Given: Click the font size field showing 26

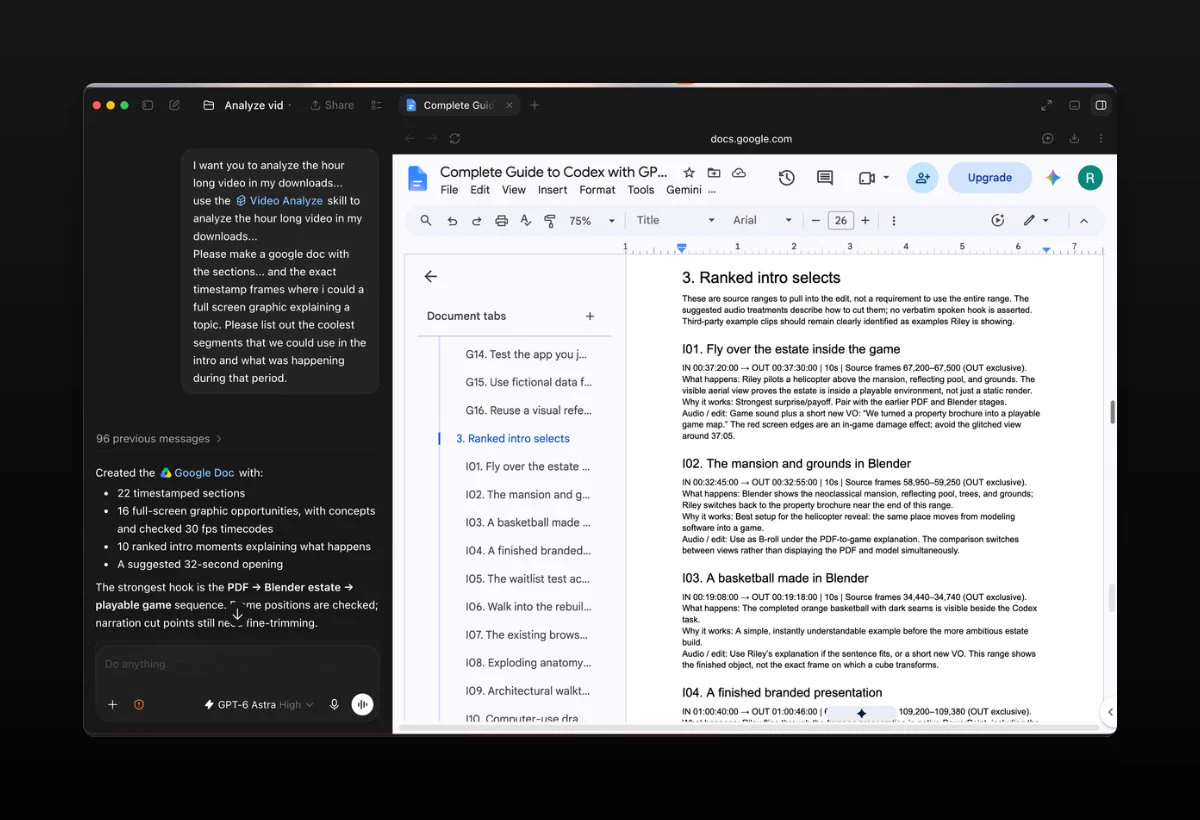Looking at the screenshot, I should click(840, 220).
